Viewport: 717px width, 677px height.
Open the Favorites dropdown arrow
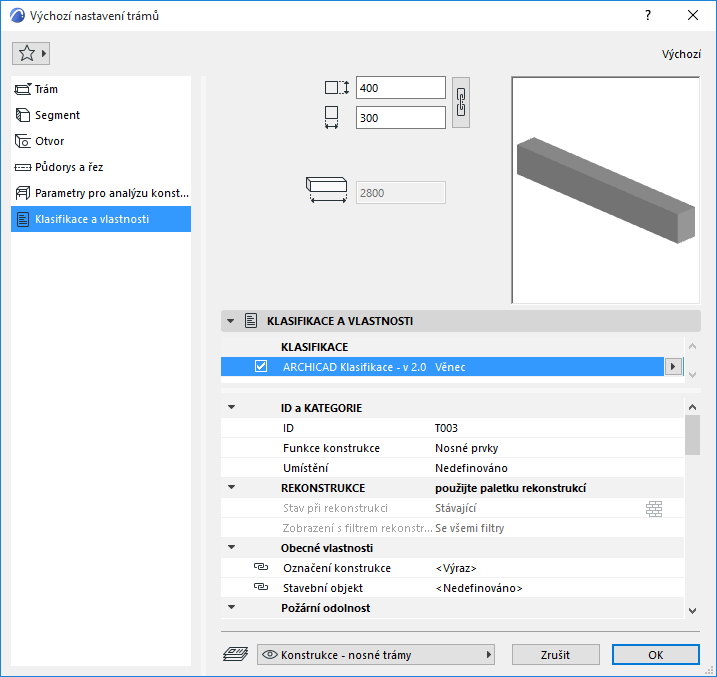pos(44,53)
